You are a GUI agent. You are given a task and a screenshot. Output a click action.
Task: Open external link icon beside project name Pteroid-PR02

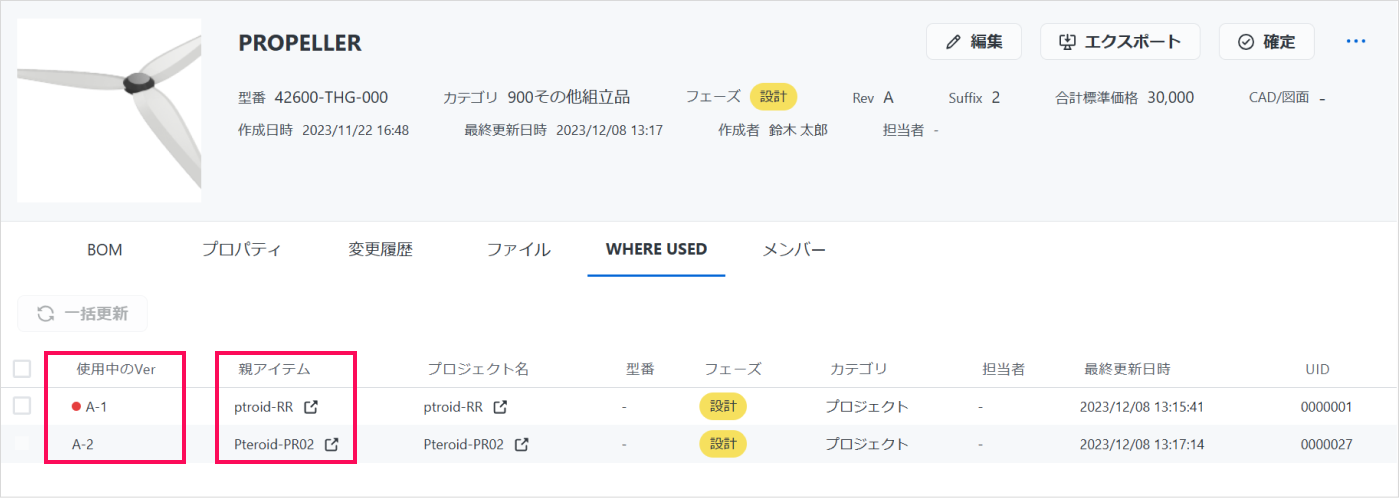pos(521,445)
